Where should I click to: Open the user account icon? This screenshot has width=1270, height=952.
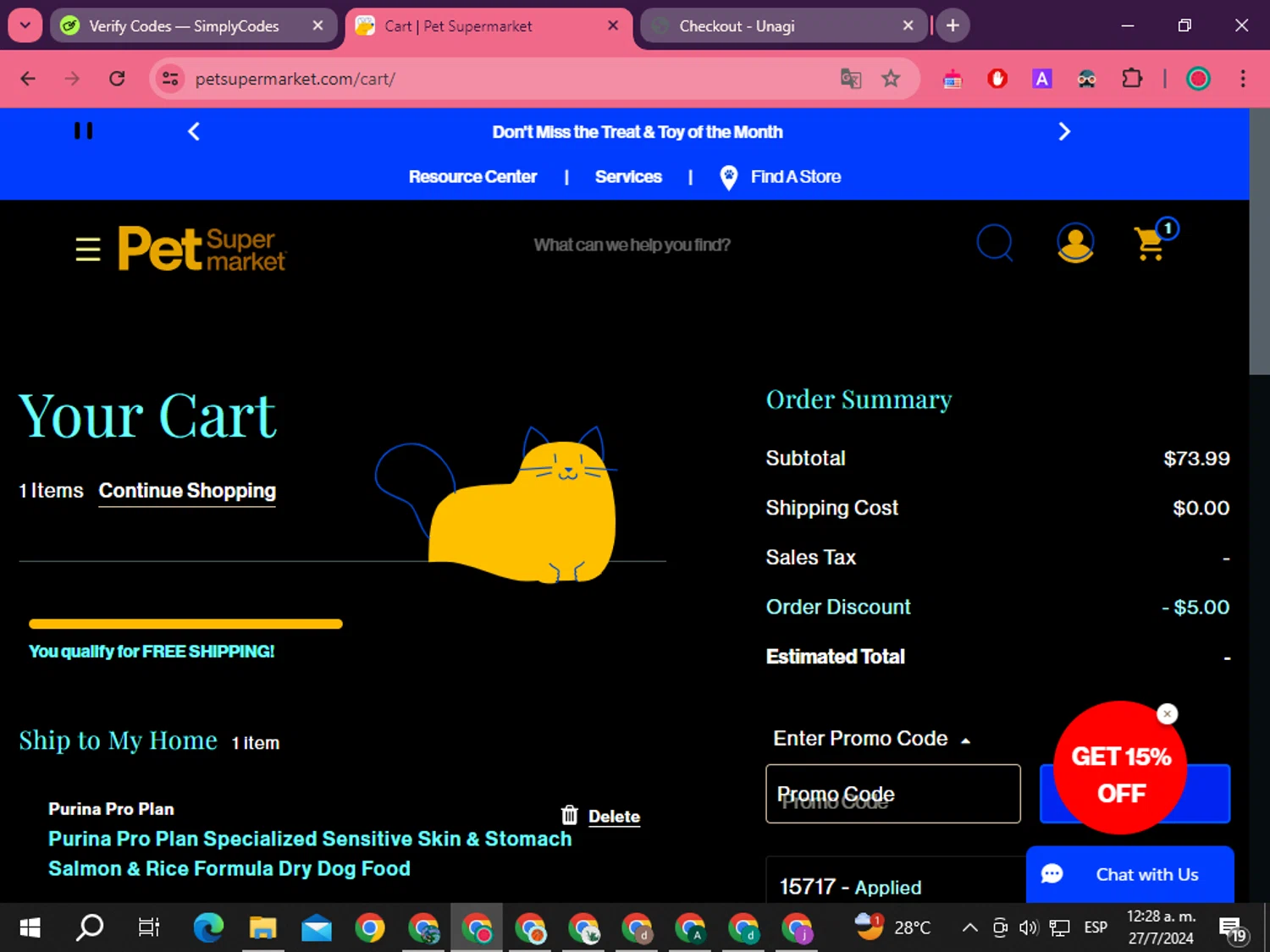tap(1075, 243)
